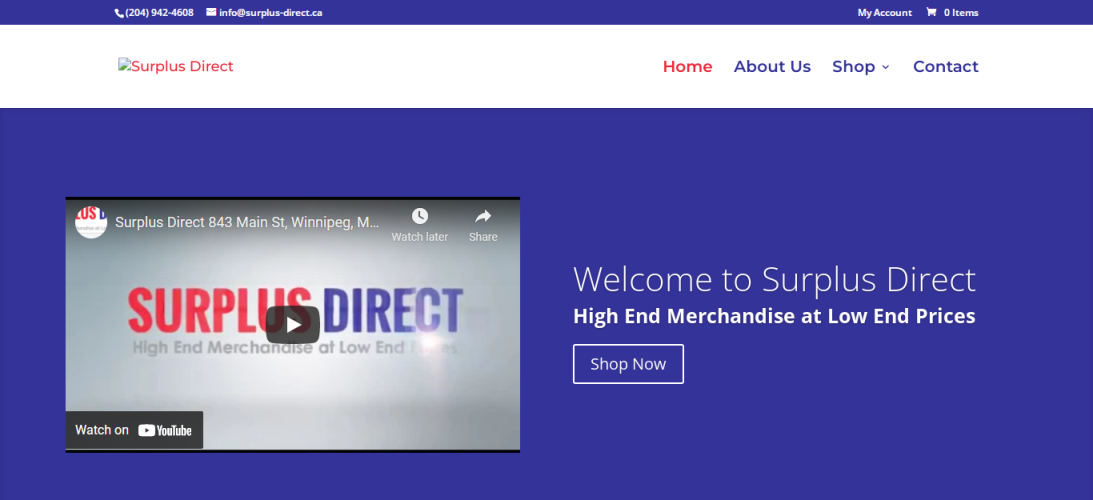Screen dimensions: 1093x500
Task: Play the Surplus Direct video
Action: (x=293, y=325)
